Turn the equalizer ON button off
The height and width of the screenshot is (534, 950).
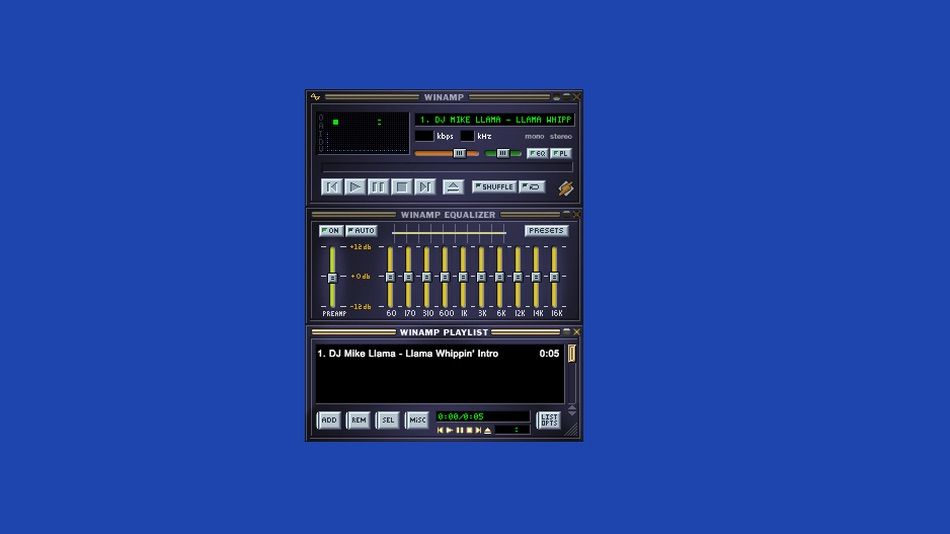[x=330, y=231]
